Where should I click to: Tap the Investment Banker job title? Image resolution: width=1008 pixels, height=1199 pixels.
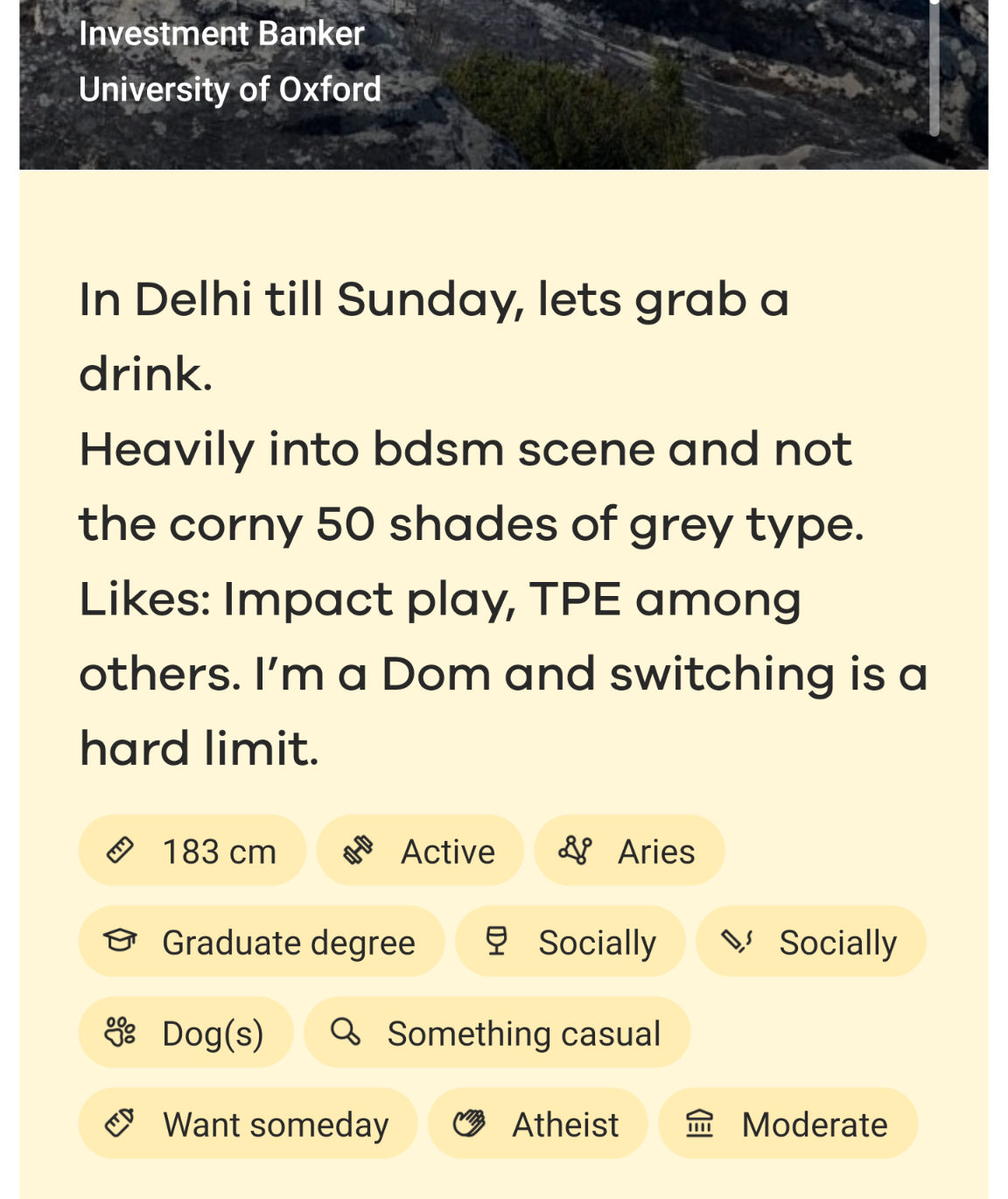point(221,33)
